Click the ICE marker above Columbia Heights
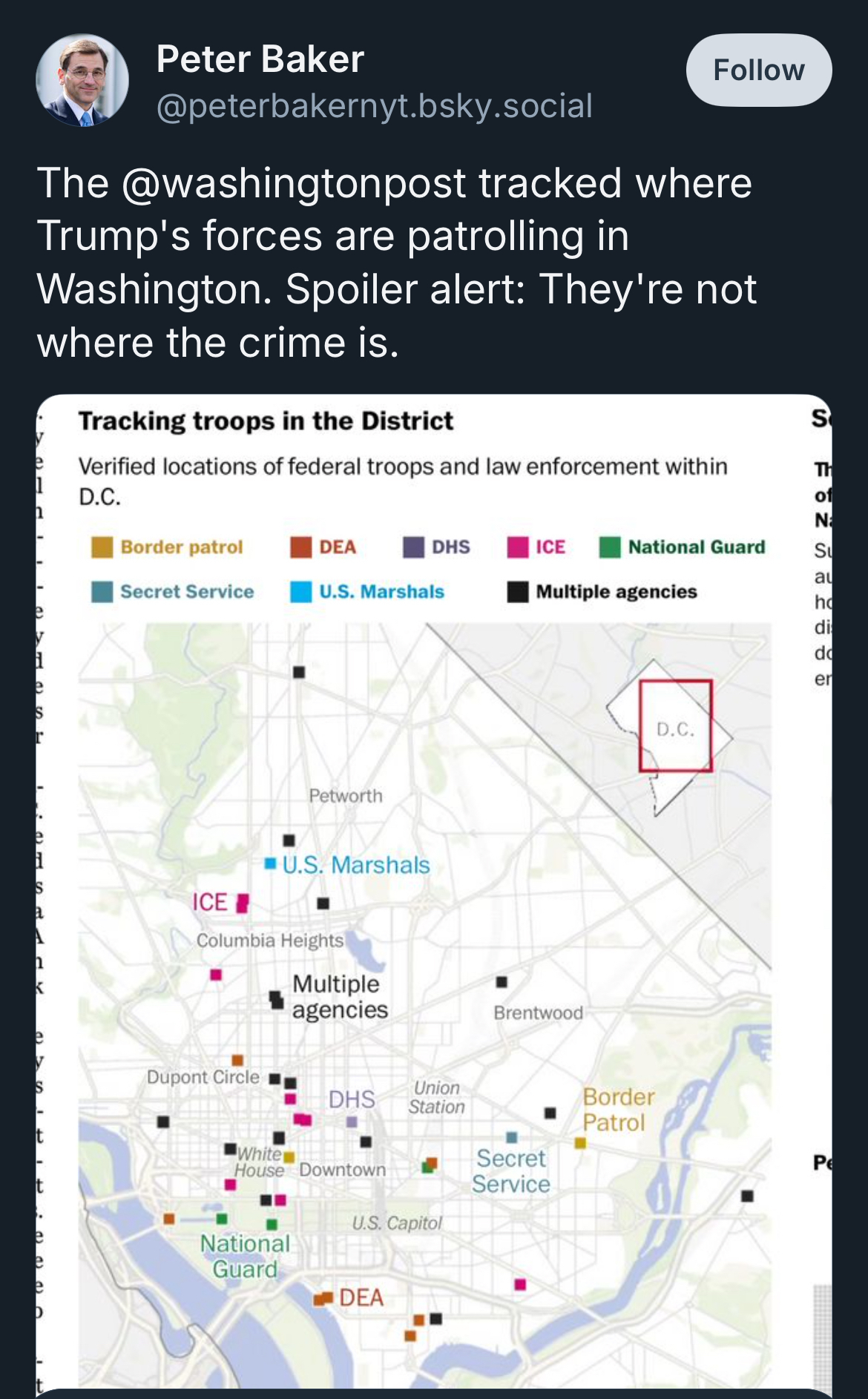868x1399 pixels. click(x=243, y=903)
